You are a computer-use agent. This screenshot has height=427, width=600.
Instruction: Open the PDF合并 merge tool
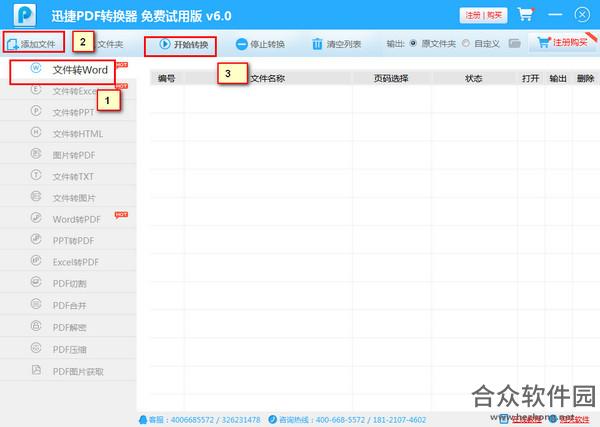[x=68, y=305]
